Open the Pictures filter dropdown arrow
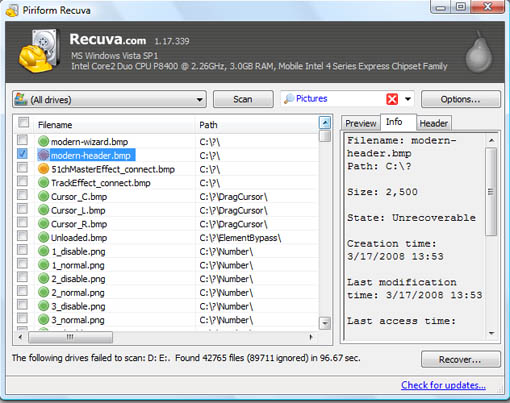This screenshot has height=403, width=510. tap(407, 99)
